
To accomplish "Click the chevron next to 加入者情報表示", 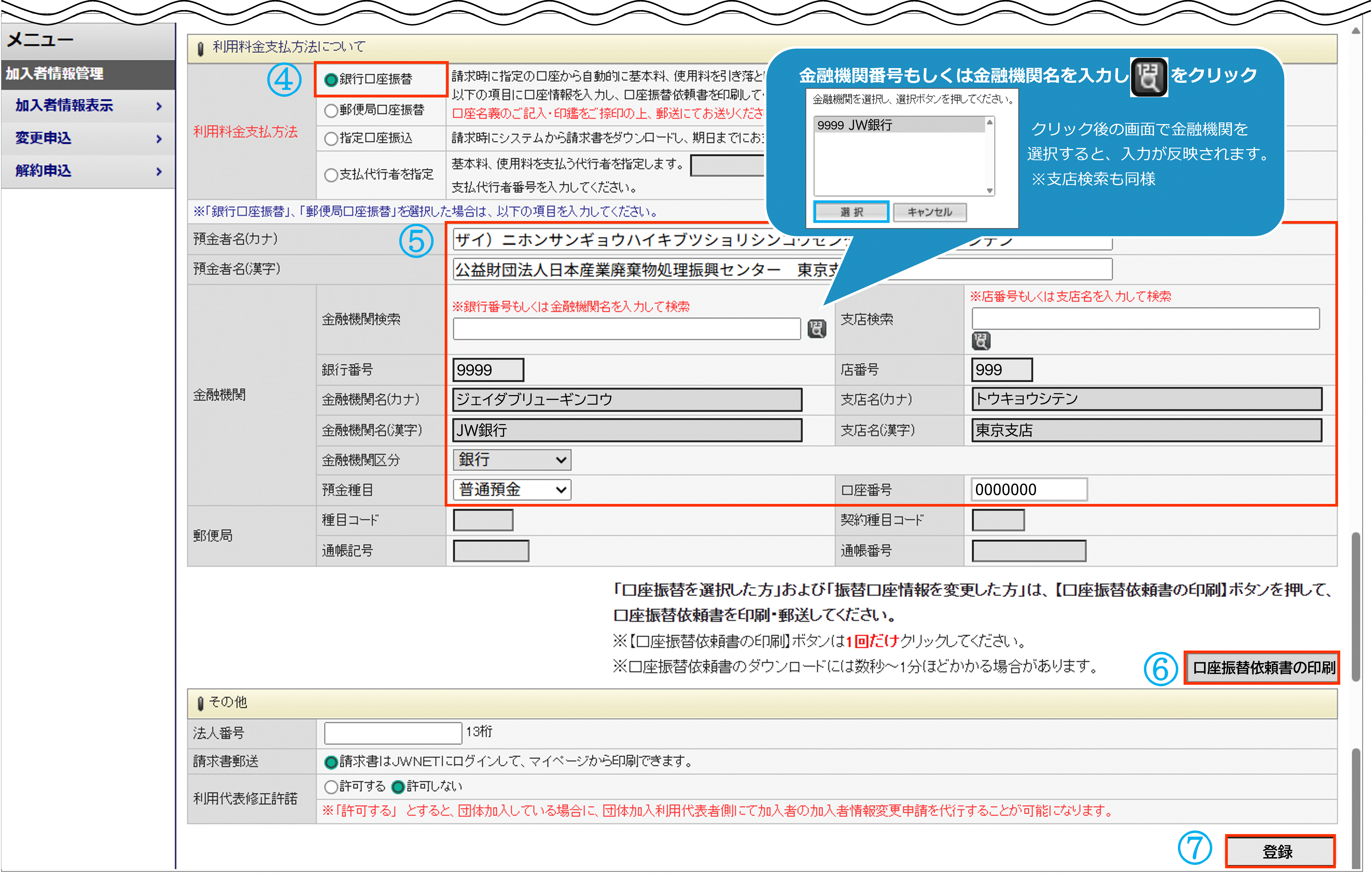I will [x=159, y=106].
